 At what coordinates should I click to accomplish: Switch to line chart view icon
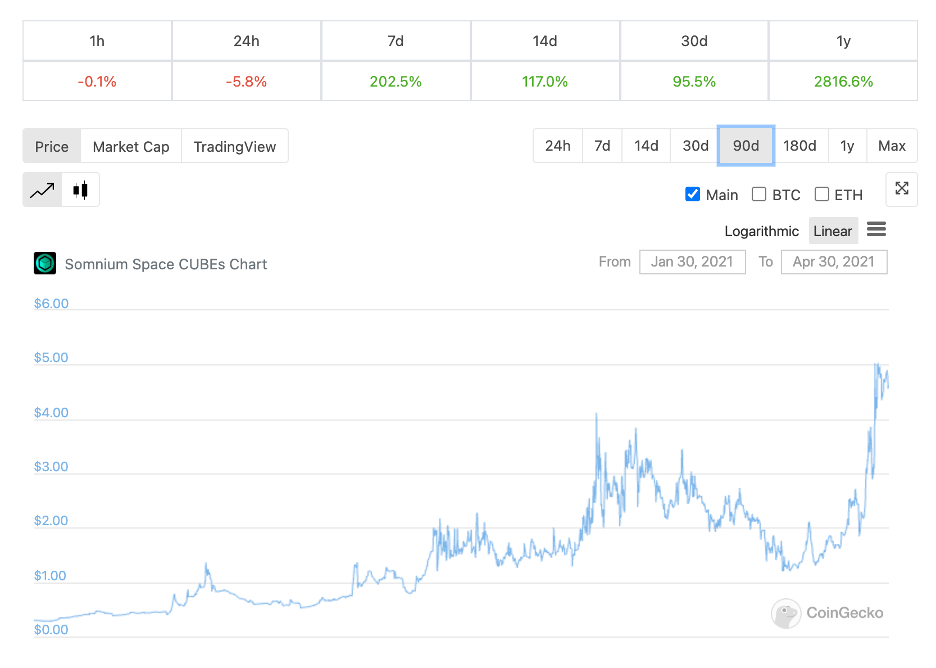point(42,190)
